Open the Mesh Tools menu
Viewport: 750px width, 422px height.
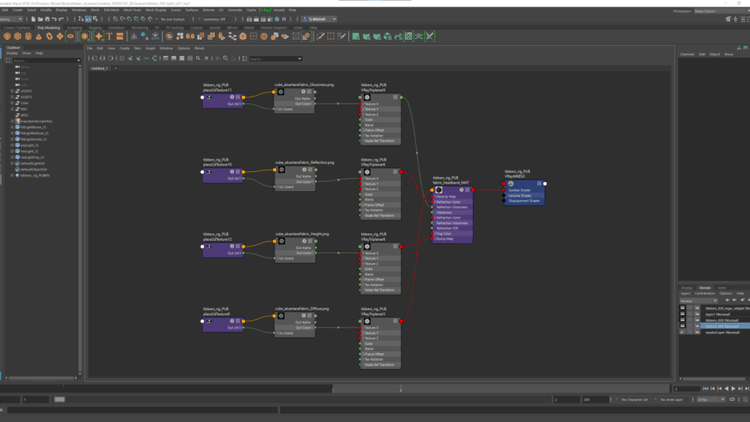(132, 10)
